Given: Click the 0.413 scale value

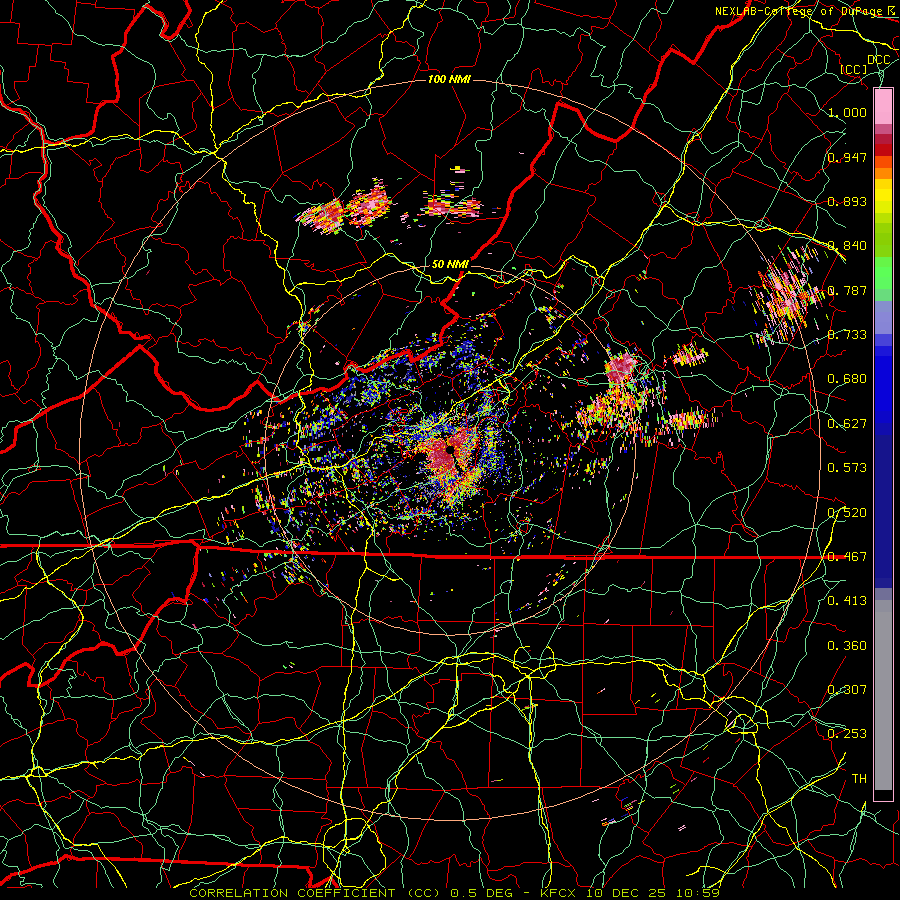Looking at the screenshot, I should point(847,601).
